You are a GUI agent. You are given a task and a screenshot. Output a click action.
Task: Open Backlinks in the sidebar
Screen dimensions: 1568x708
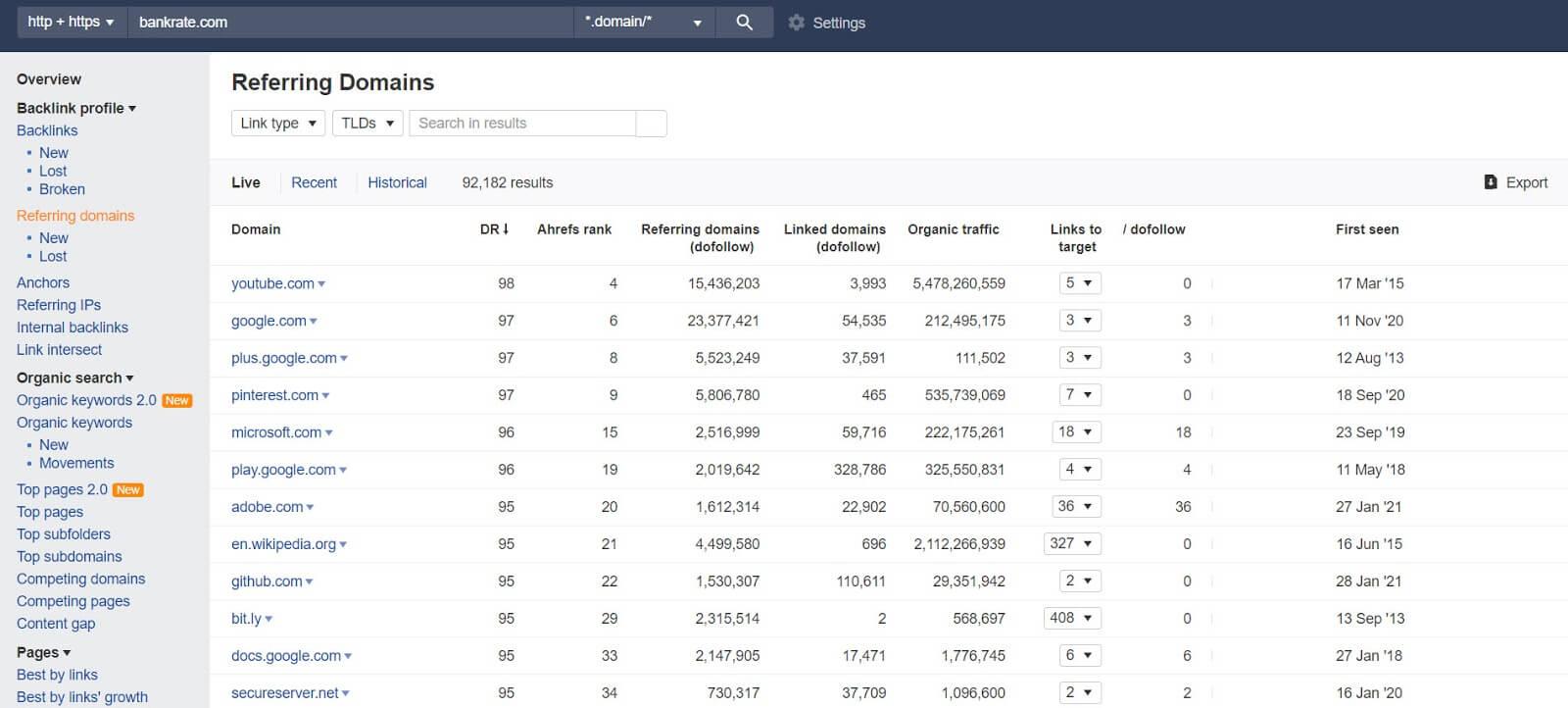[47, 130]
